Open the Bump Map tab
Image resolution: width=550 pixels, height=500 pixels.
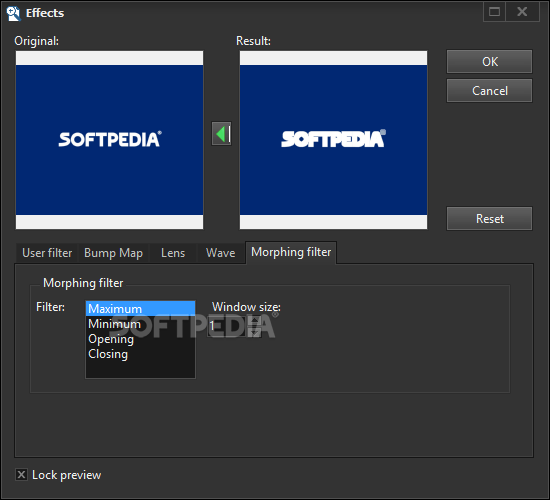pyautogui.click(x=113, y=253)
